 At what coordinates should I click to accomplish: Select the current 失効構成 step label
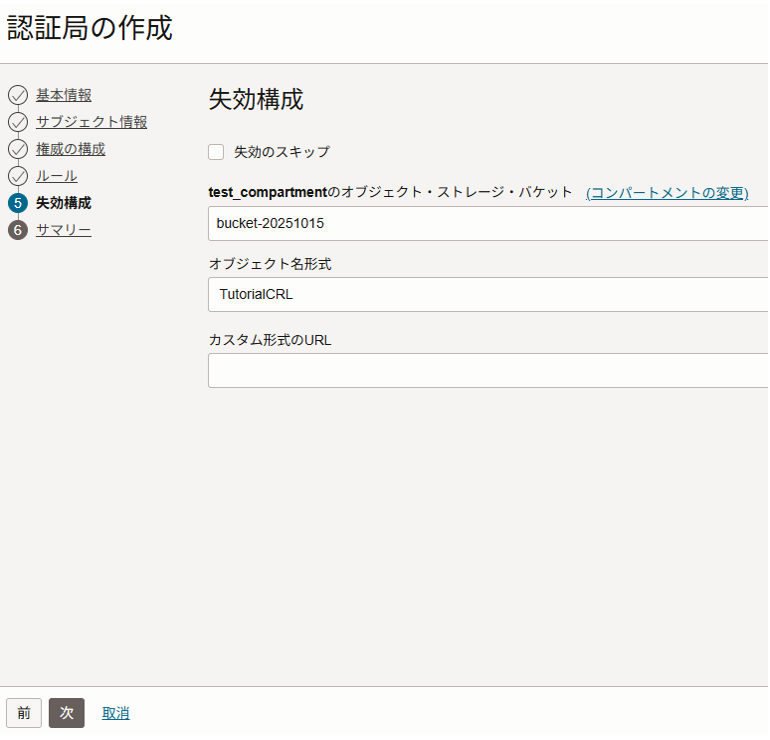pos(63,203)
